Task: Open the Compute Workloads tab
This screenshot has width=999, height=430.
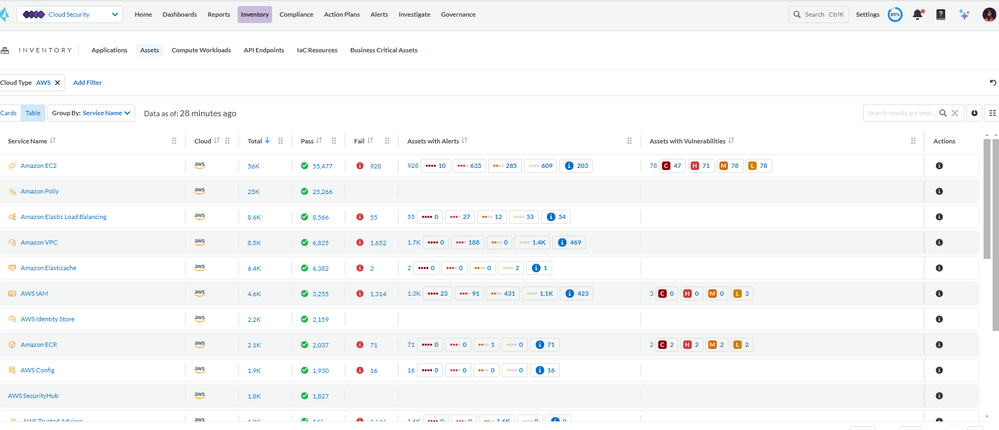Action: coord(201,50)
